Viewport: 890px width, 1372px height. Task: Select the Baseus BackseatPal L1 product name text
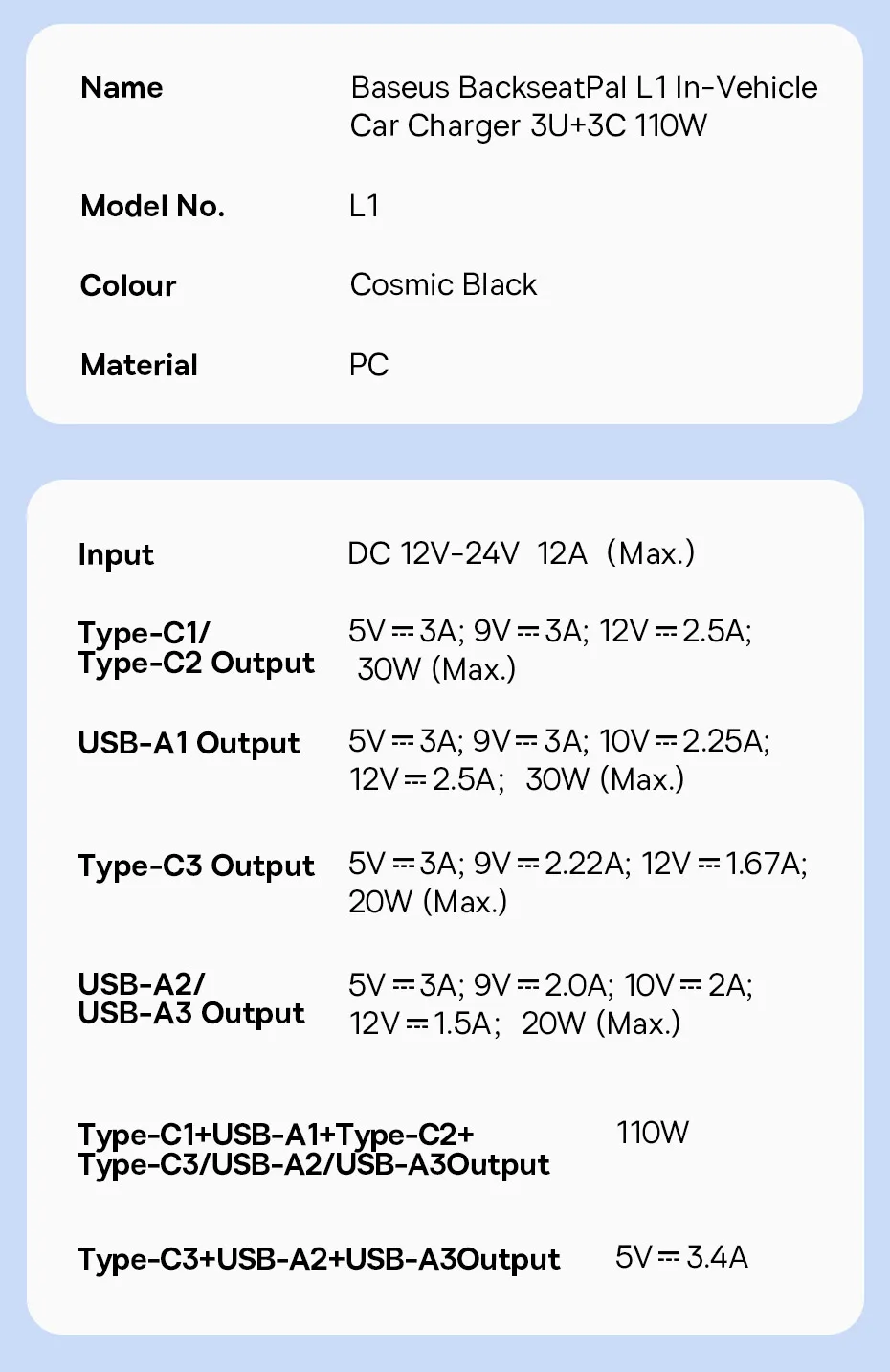pos(584,106)
